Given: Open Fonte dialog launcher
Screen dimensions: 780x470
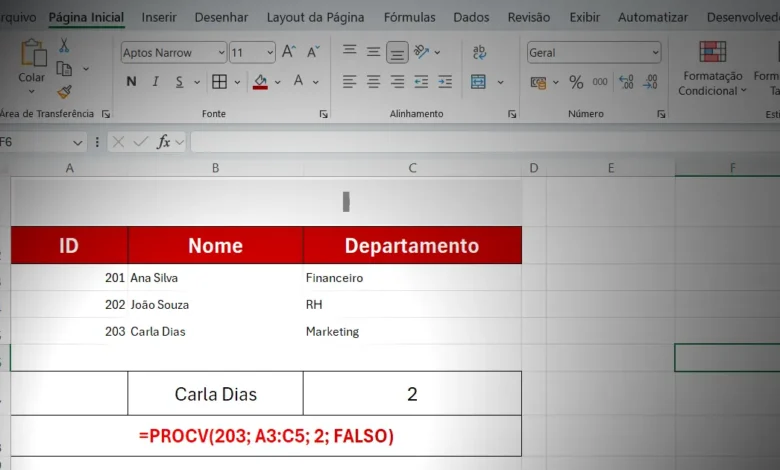Looking at the screenshot, I should 324,114.
